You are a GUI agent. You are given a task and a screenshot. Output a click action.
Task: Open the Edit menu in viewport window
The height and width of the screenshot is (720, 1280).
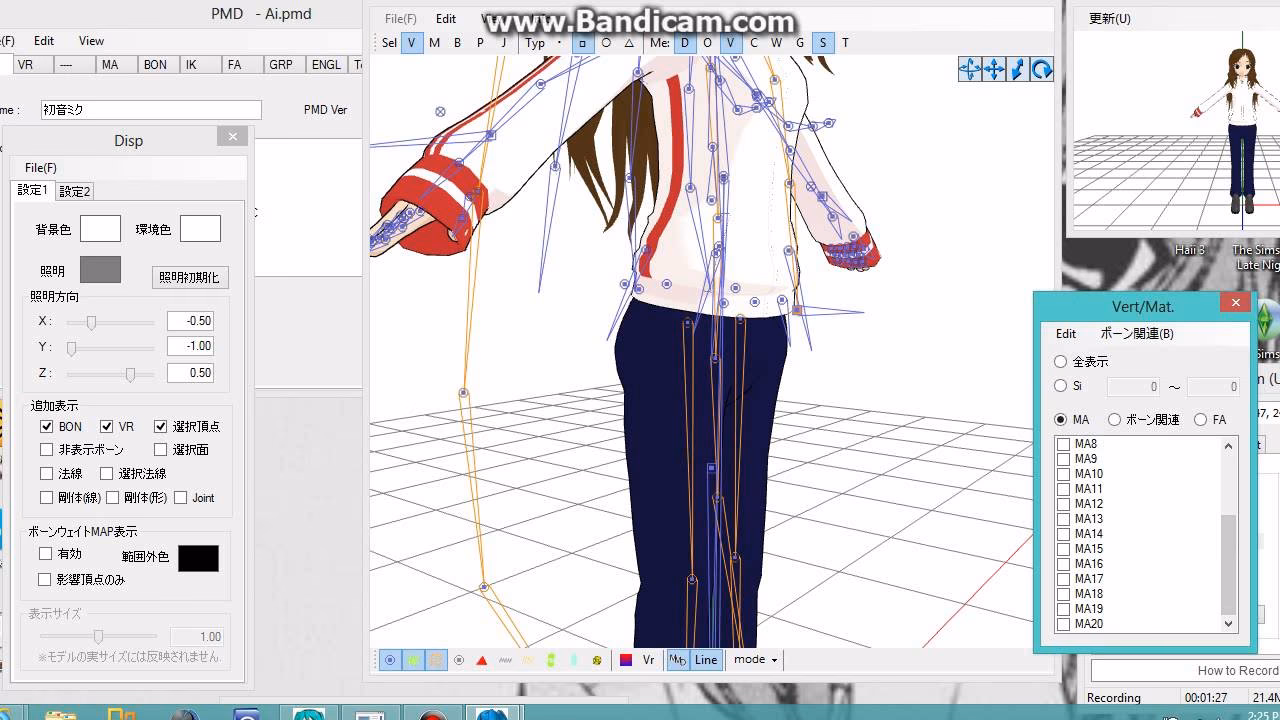pyautogui.click(x=446, y=19)
